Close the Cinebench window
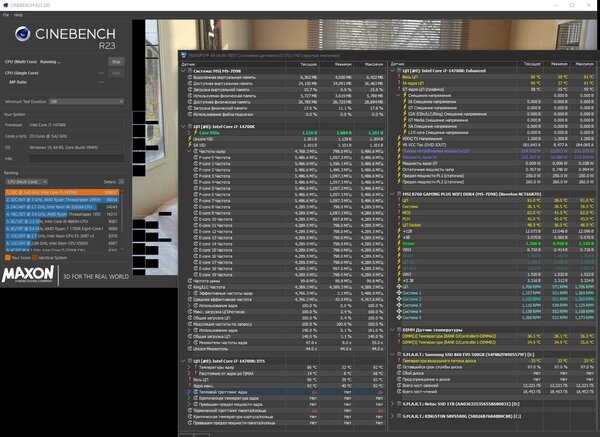 coord(589,5)
